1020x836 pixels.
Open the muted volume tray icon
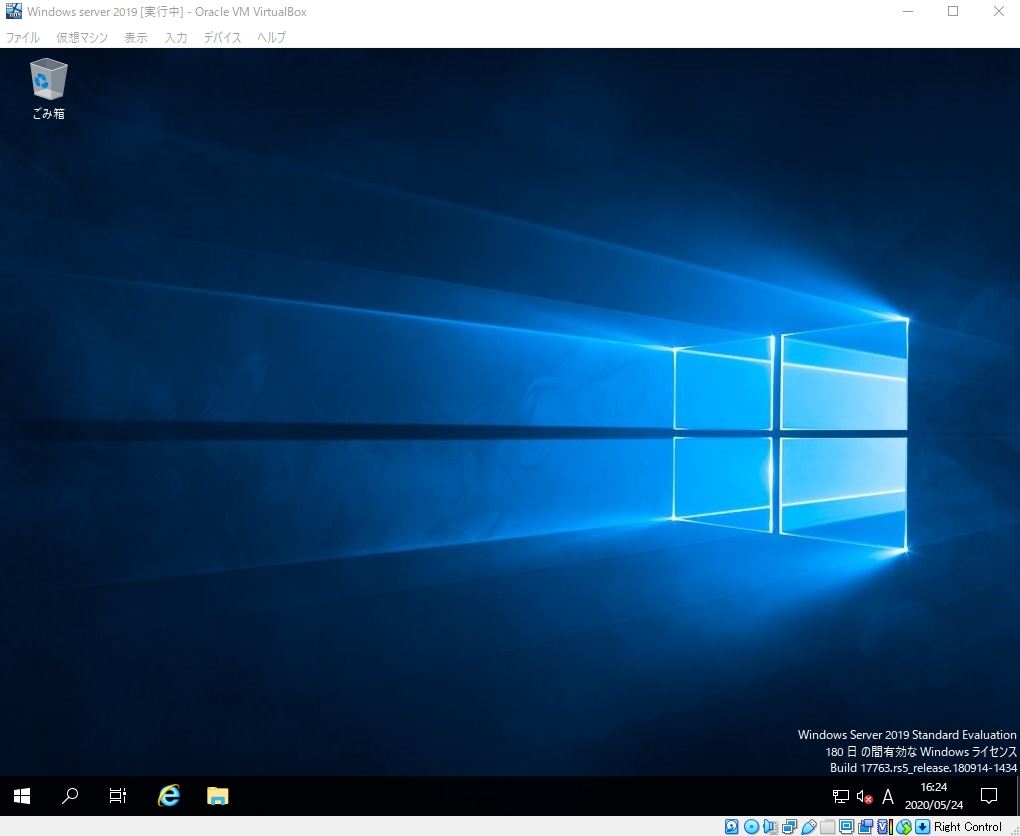point(864,796)
